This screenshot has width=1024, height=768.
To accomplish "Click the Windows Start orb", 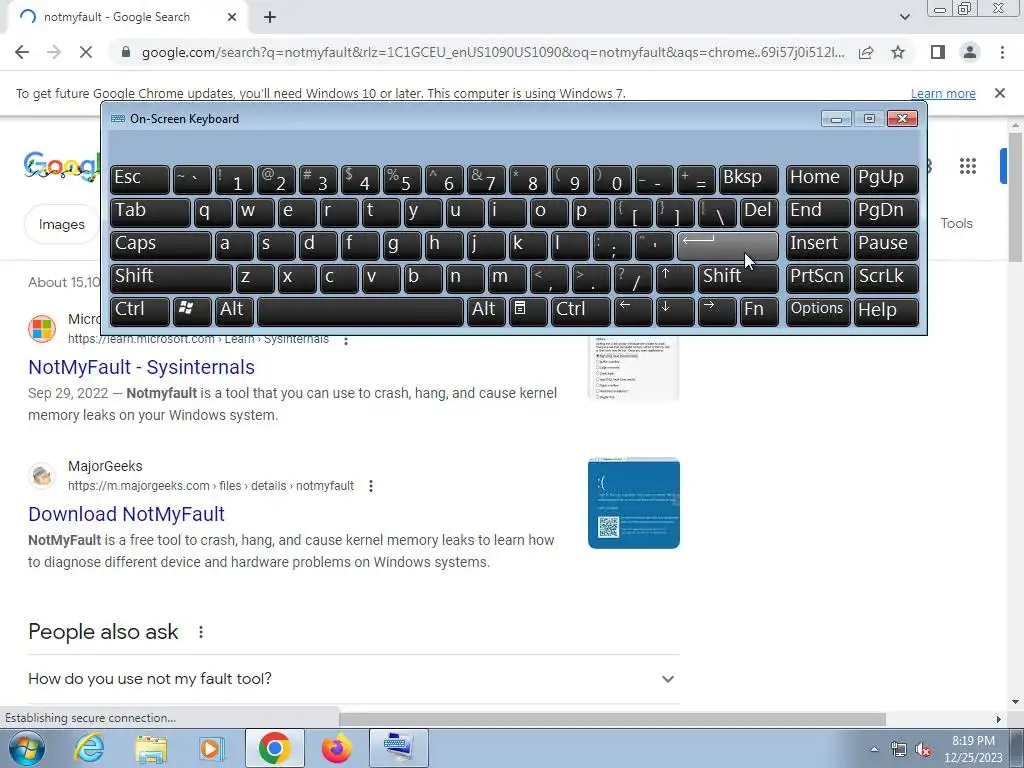I will click(26, 748).
